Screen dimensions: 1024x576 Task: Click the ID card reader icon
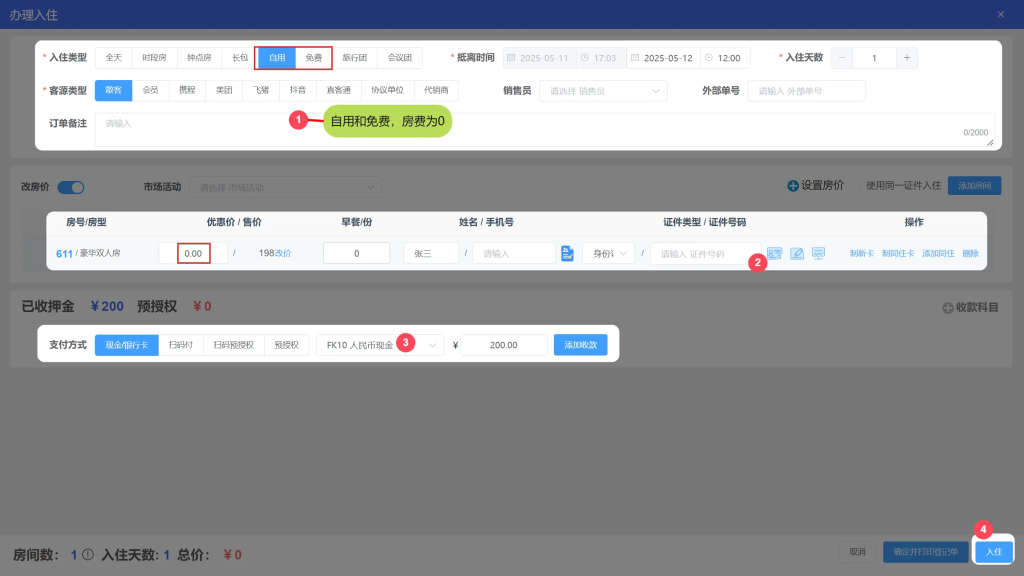[774, 254]
